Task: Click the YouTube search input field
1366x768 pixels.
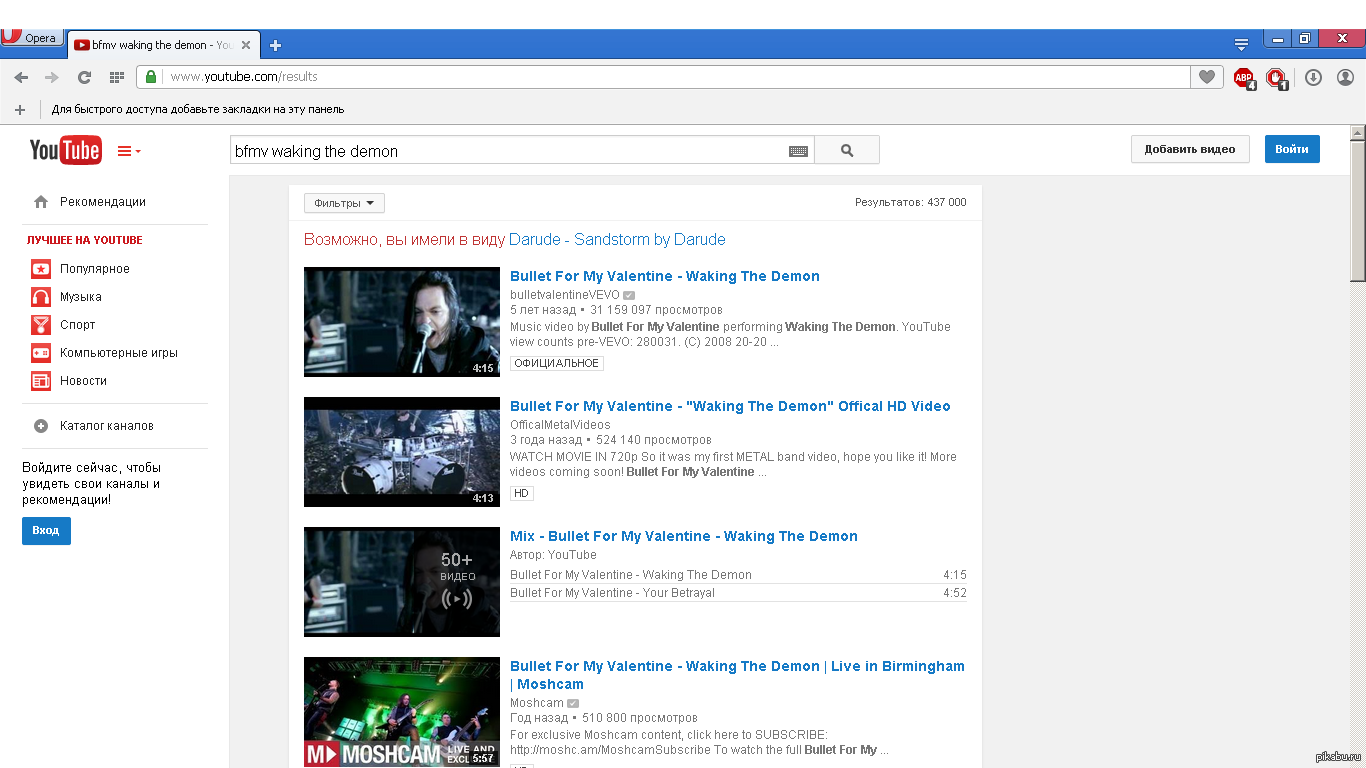Action: pyautogui.click(x=507, y=151)
